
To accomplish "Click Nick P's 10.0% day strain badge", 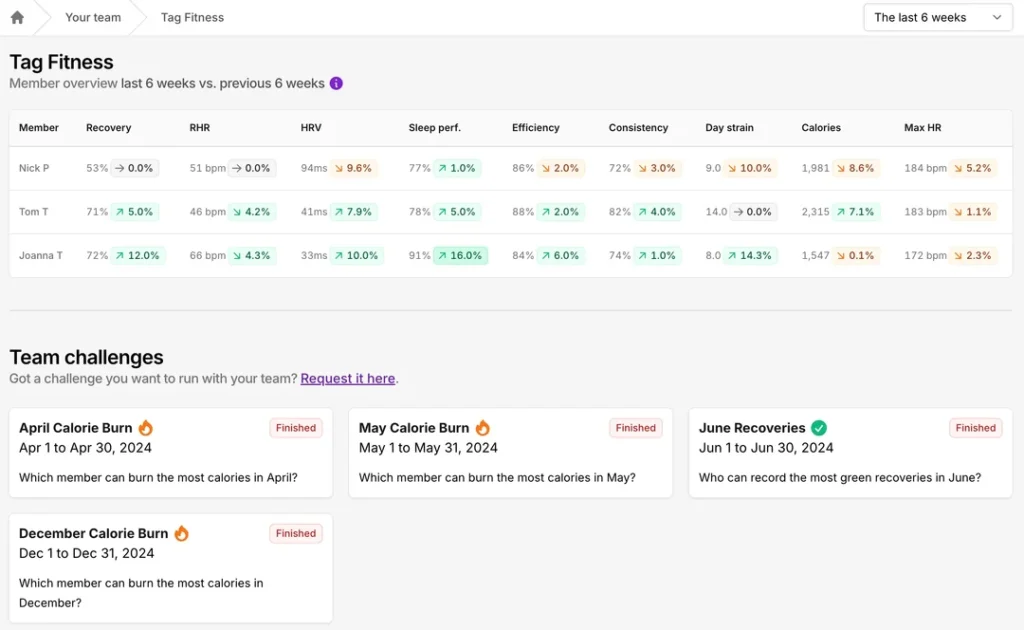I will coord(750,168).
